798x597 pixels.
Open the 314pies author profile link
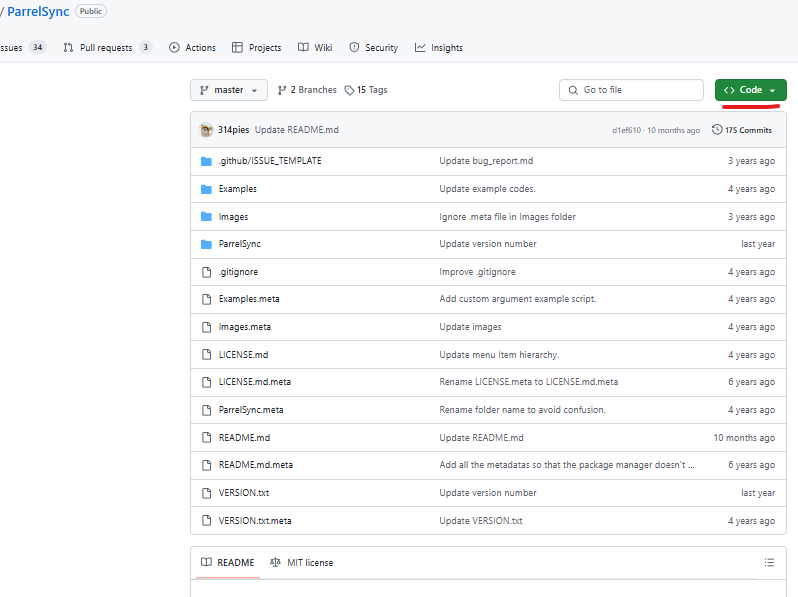(234, 130)
